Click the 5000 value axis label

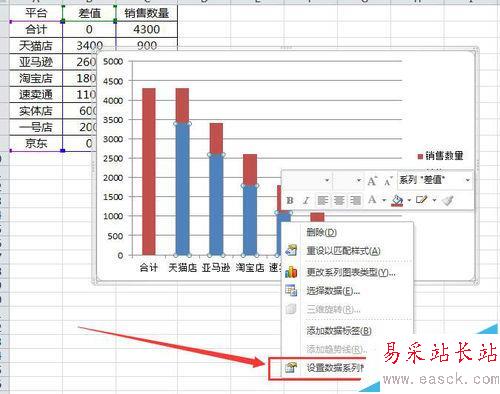point(113,61)
